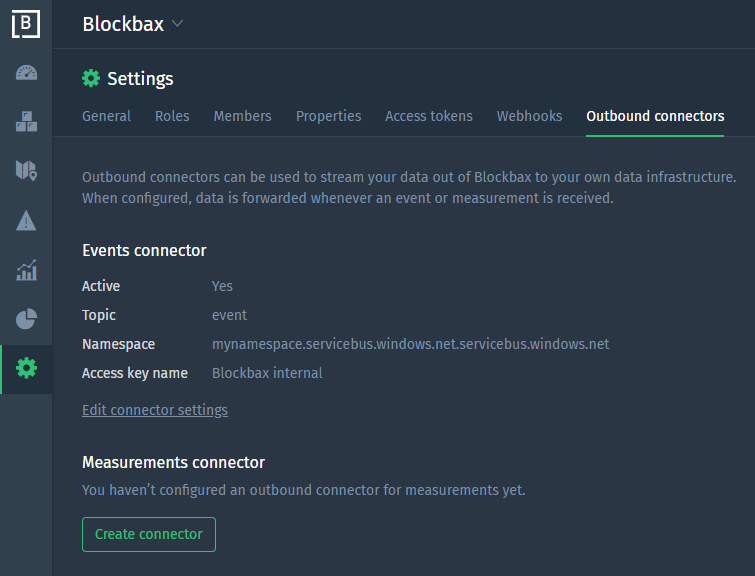Viewport: 755px width, 576px height.
Task: Switch to the Roles tab
Action: pos(172,116)
